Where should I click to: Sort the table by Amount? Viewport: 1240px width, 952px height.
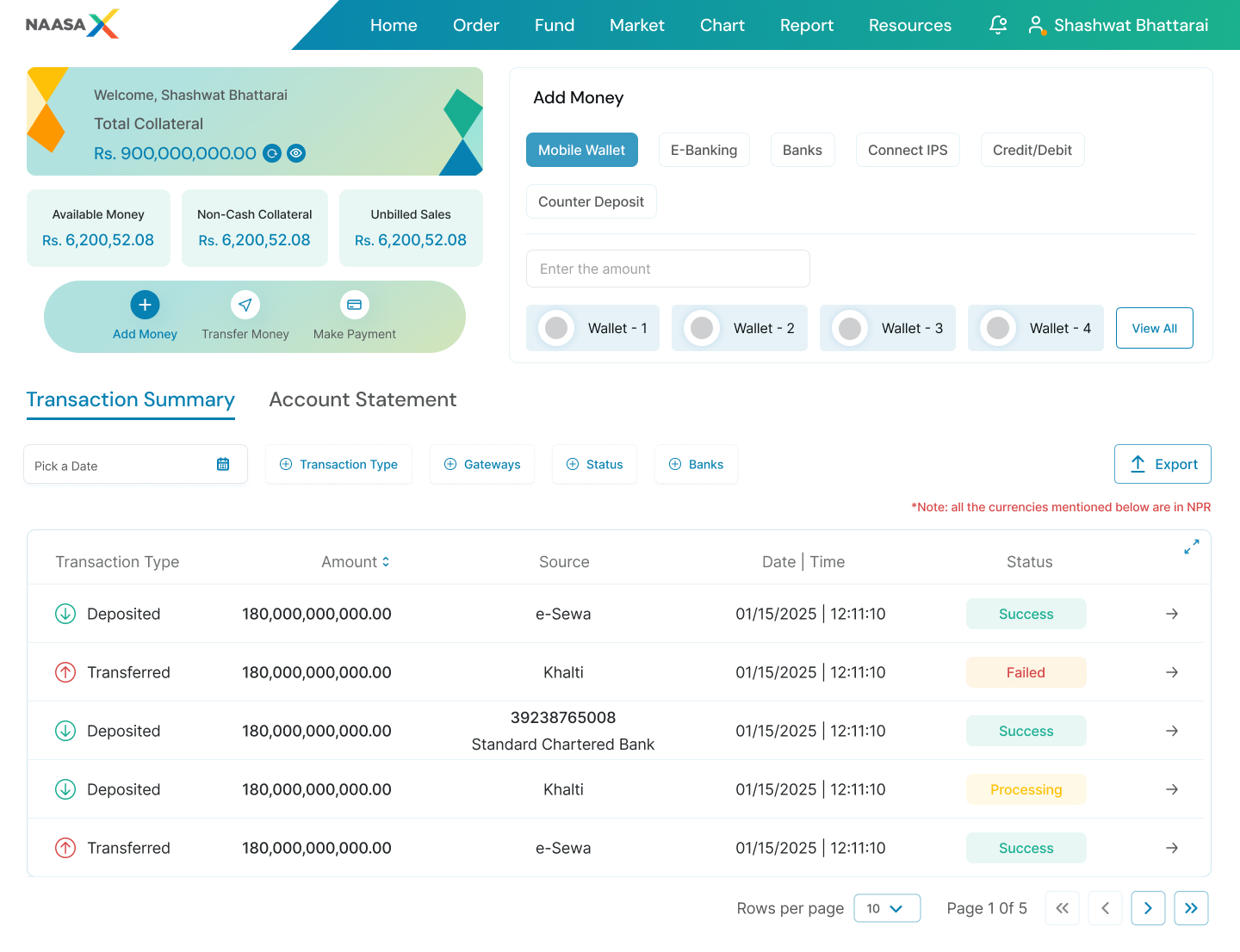tap(386, 561)
